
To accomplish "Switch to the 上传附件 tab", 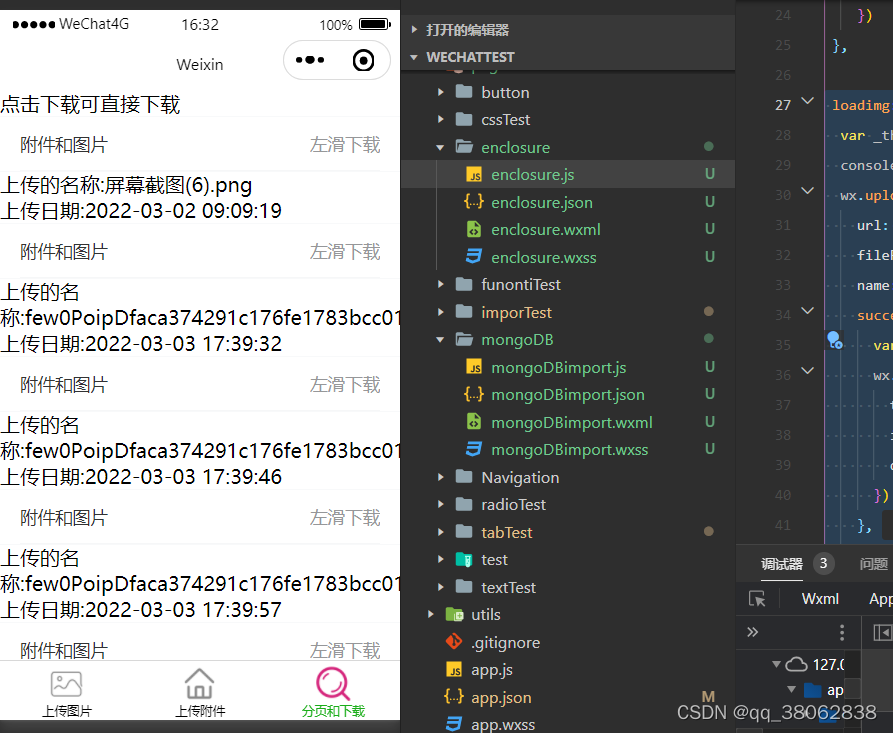I will pyautogui.click(x=200, y=693).
